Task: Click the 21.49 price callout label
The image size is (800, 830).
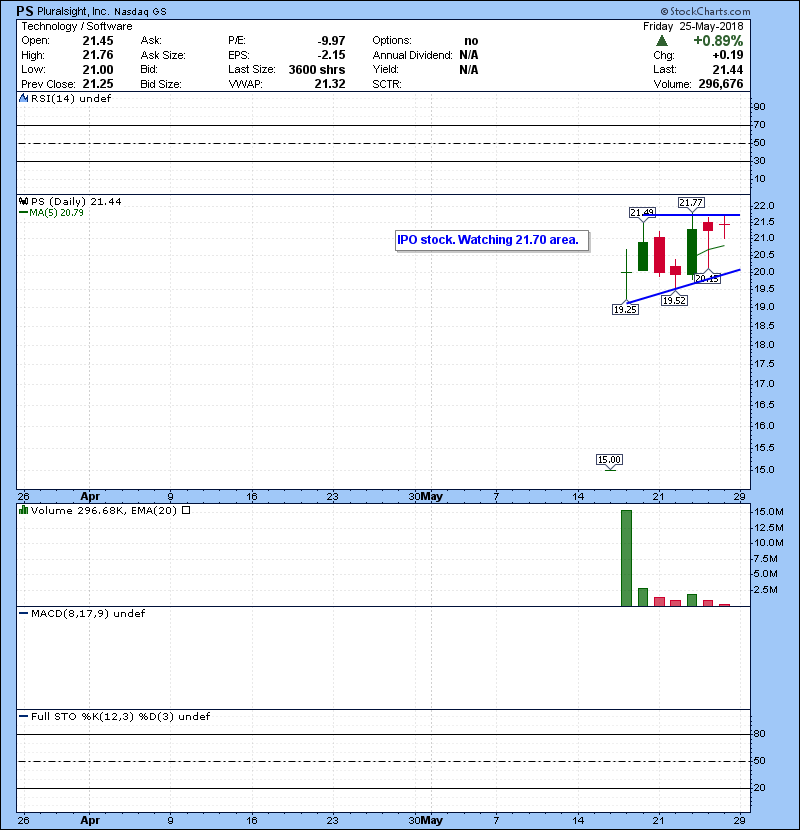Action: coord(642,212)
